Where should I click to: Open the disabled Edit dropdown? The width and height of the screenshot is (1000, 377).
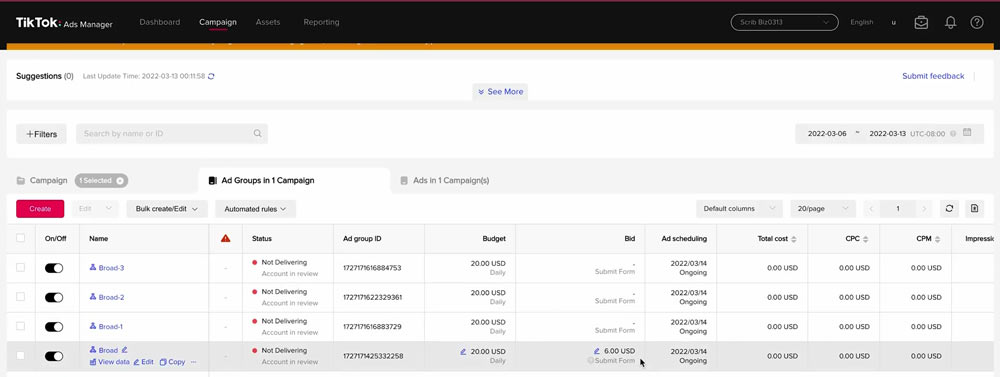(x=95, y=209)
